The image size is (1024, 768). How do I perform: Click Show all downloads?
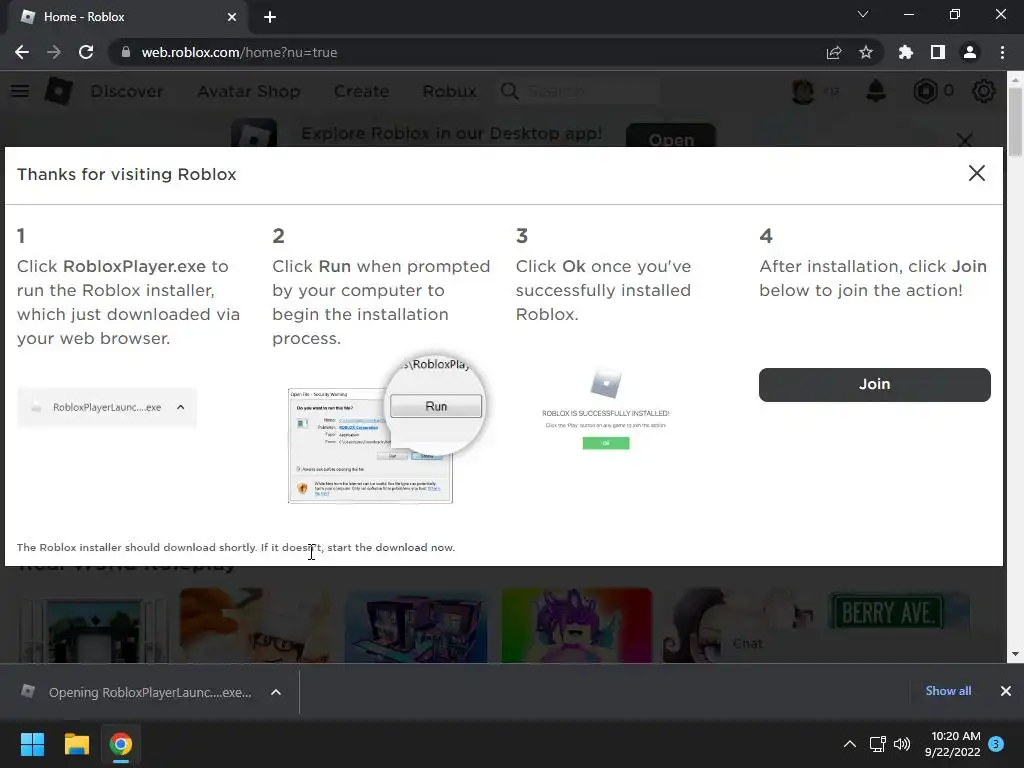pyautogui.click(x=948, y=691)
